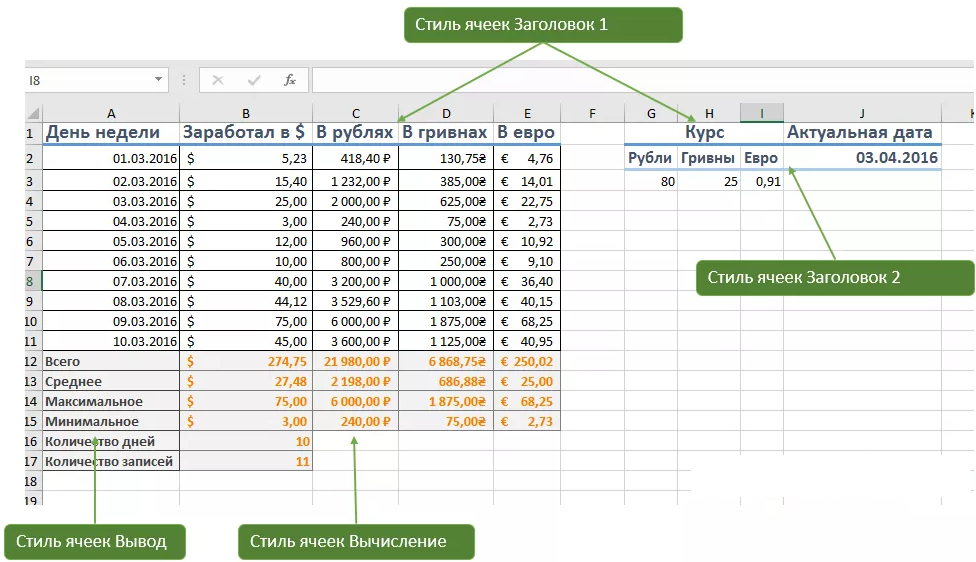The image size is (976, 562).
Task: Select column C header
Action: point(355,113)
